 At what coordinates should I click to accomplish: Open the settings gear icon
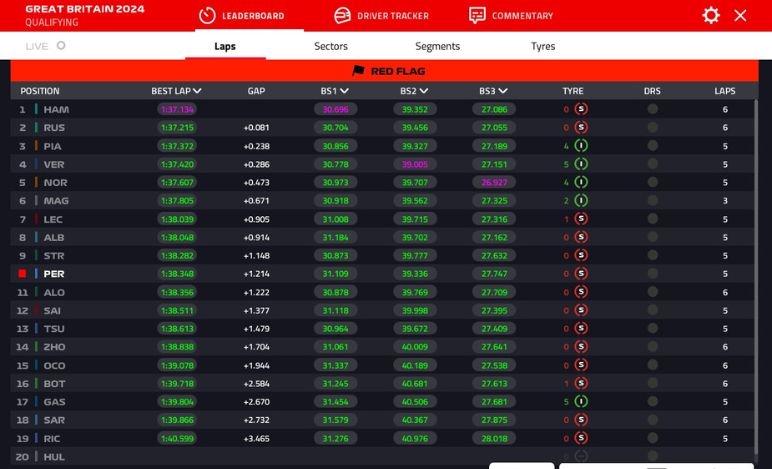coord(711,15)
